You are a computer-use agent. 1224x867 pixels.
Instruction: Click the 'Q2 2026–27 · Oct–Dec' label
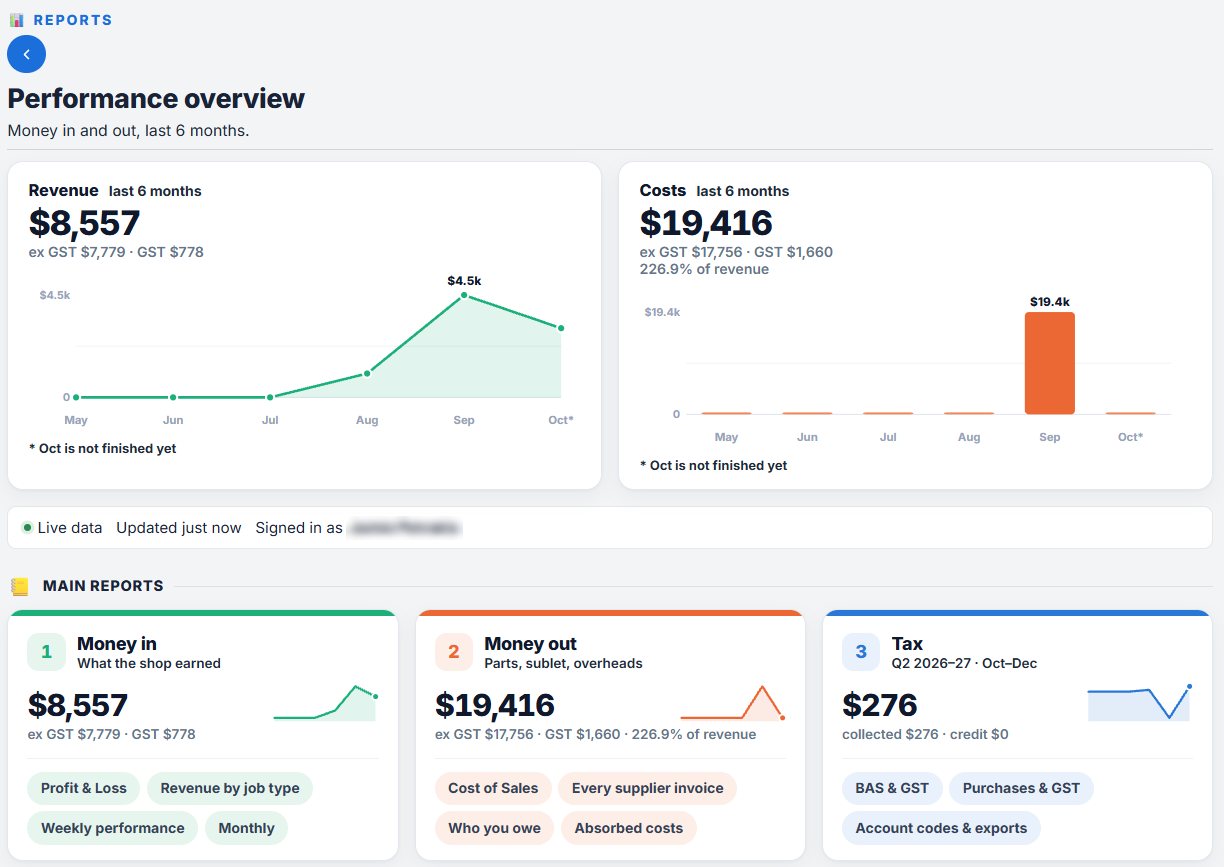[965, 663]
